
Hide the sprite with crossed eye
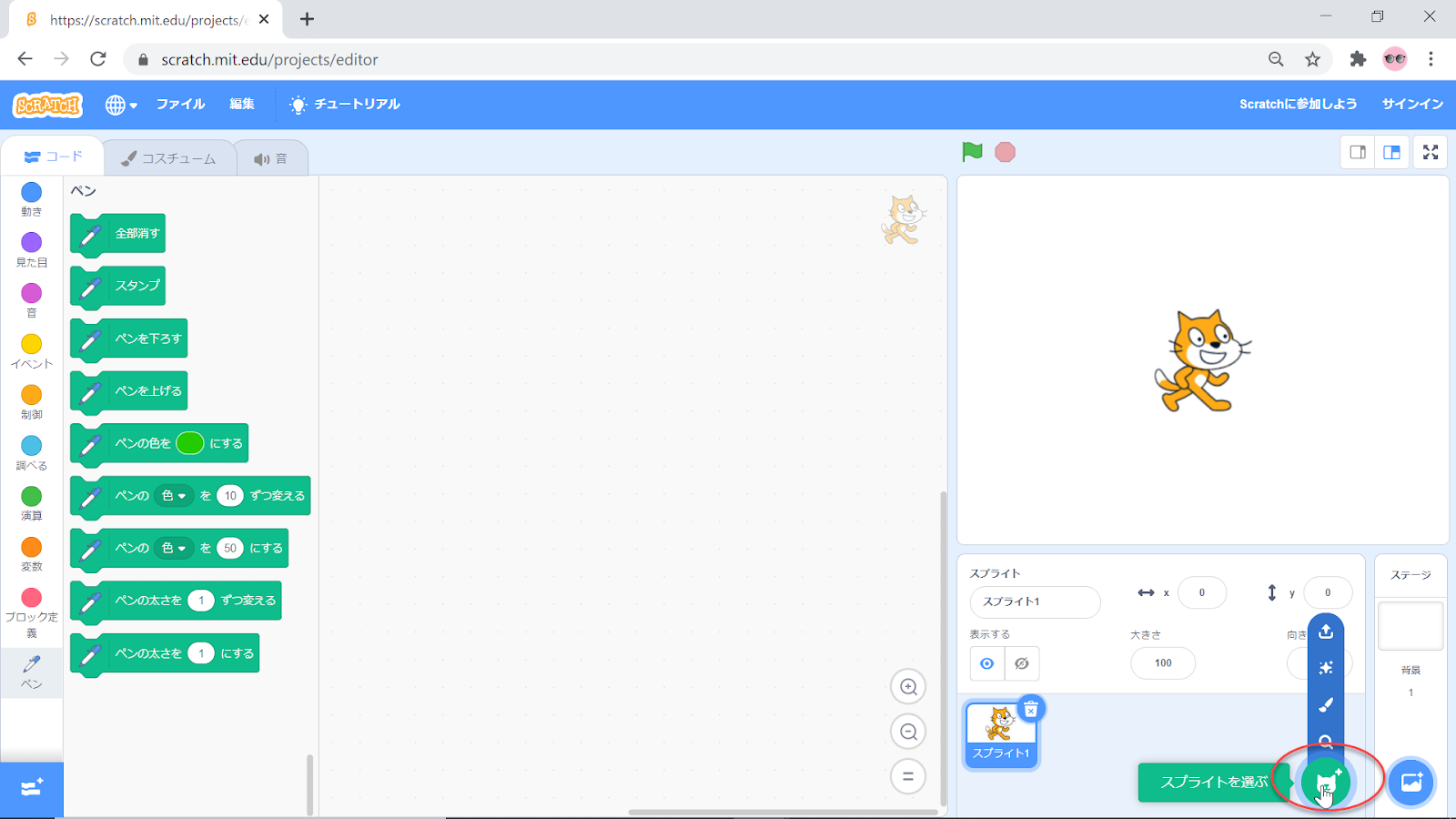pyautogui.click(x=1022, y=663)
